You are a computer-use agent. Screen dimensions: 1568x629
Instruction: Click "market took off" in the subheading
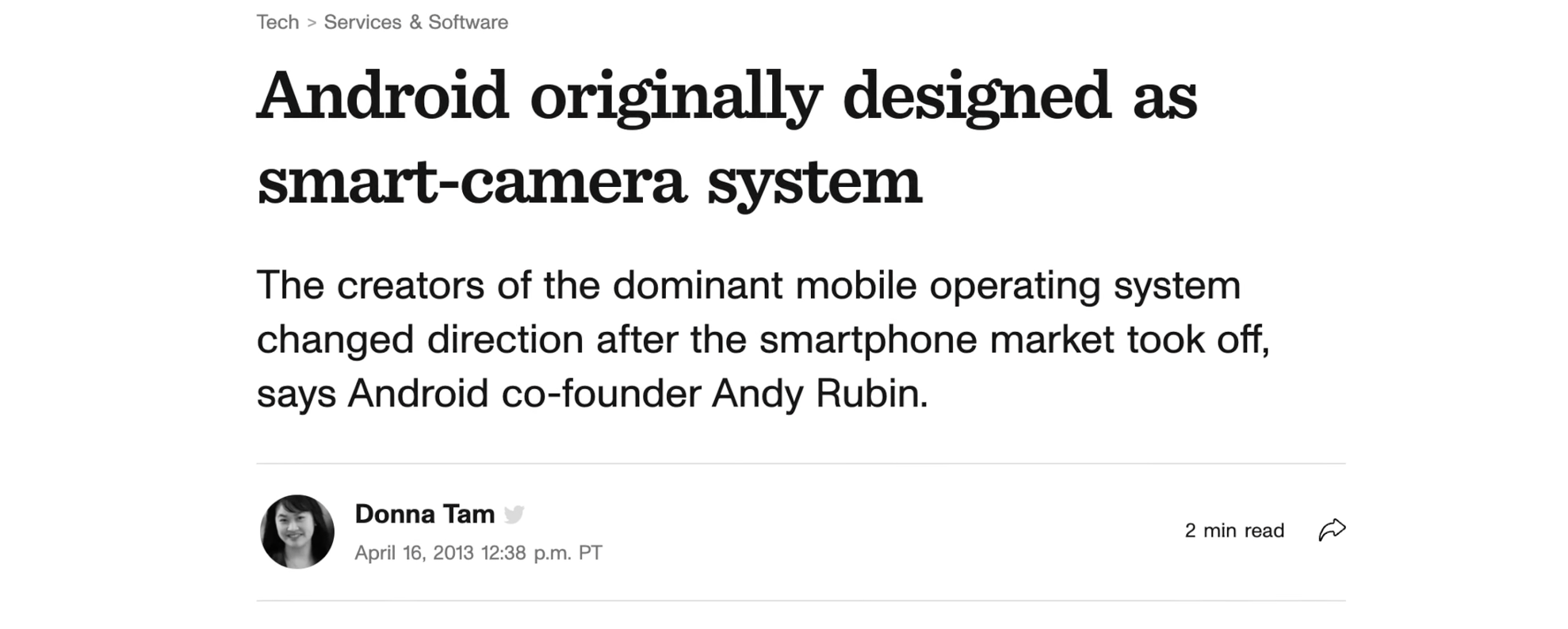click(x=1129, y=339)
